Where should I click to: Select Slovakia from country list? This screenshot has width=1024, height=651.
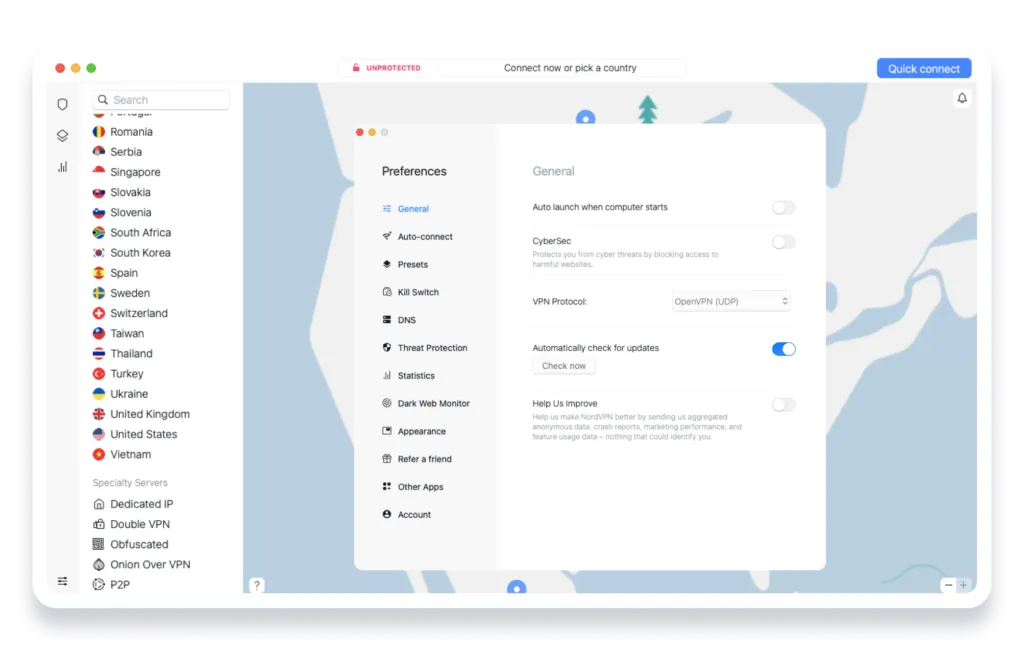point(130,192)
